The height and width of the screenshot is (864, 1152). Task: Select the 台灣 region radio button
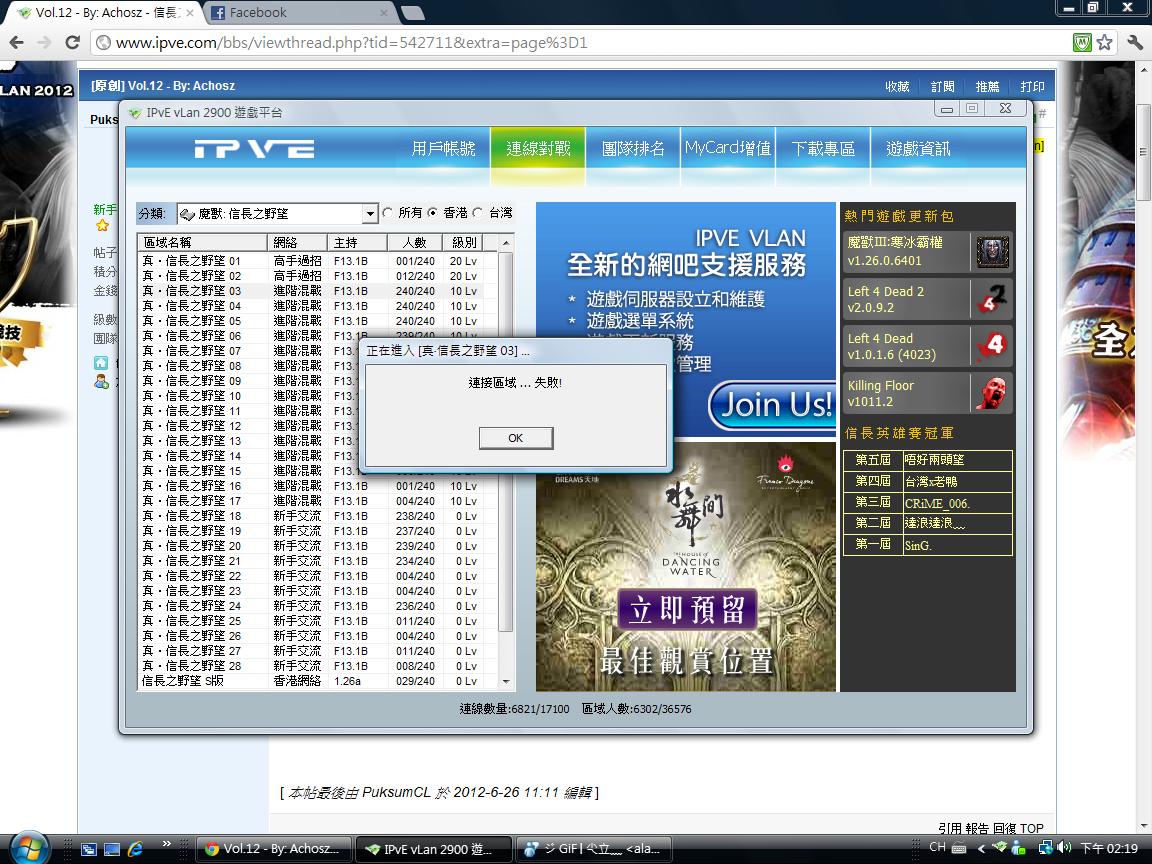[x=478, y=213]
